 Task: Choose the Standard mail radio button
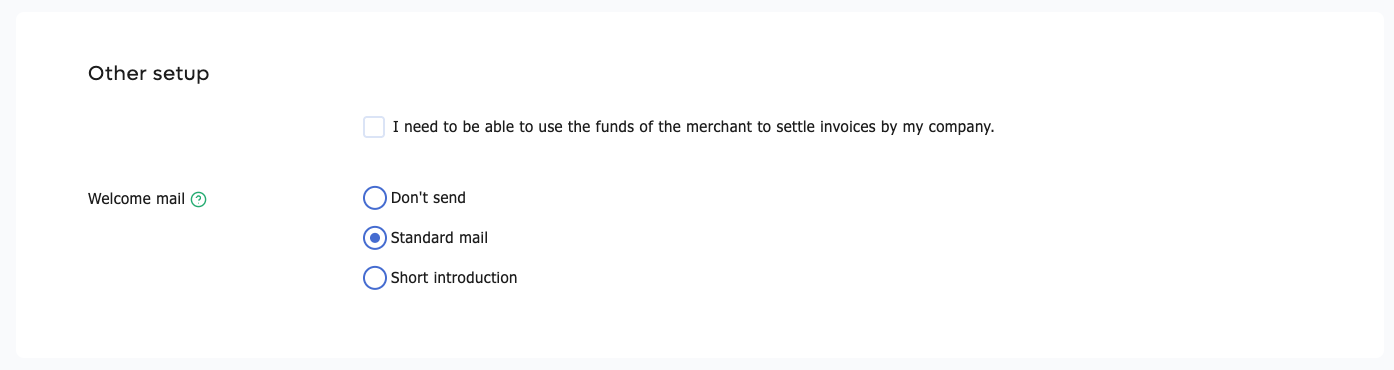[x=374, y=238]
